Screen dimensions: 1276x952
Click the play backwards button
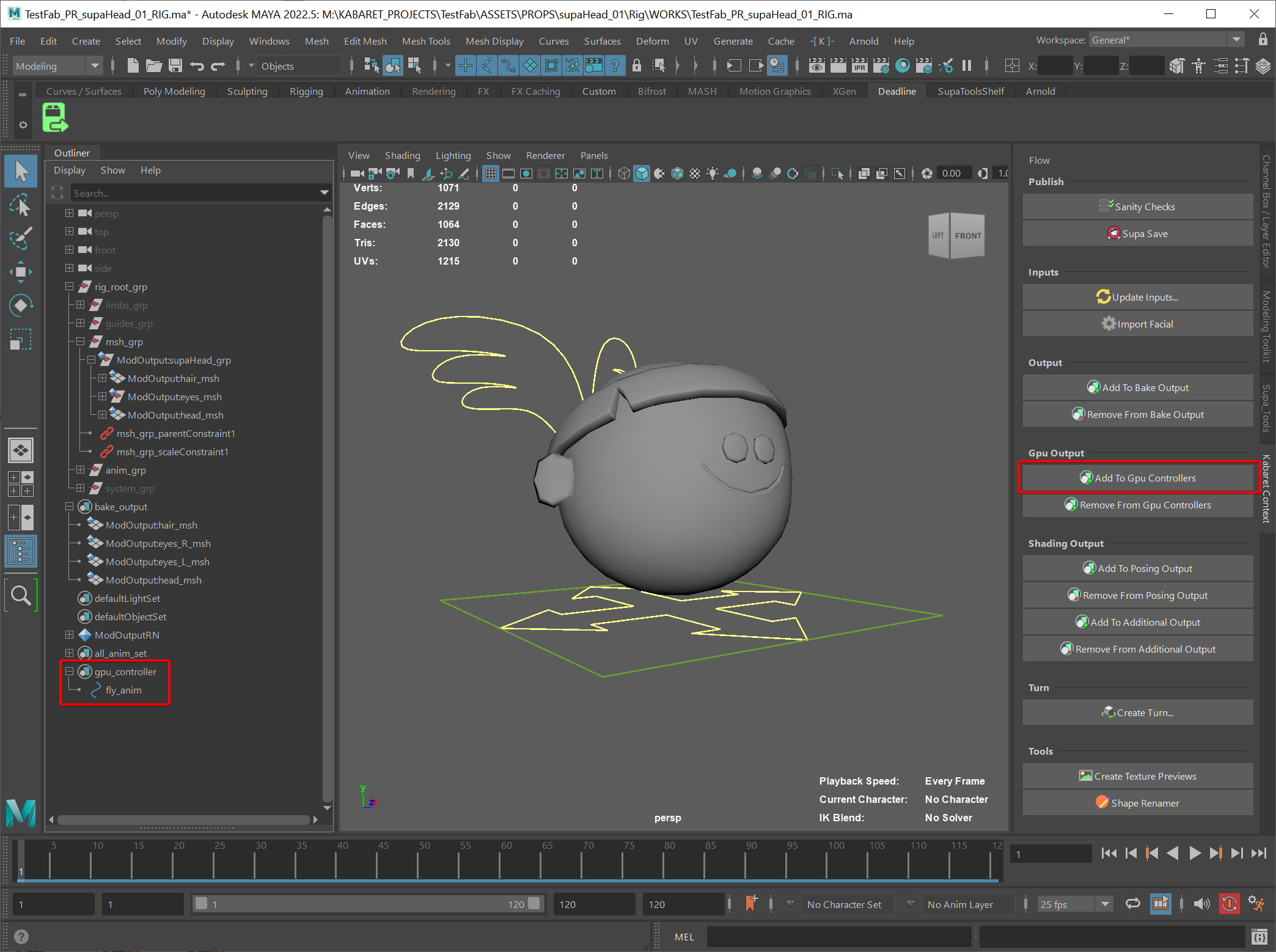click(1173, 853)
